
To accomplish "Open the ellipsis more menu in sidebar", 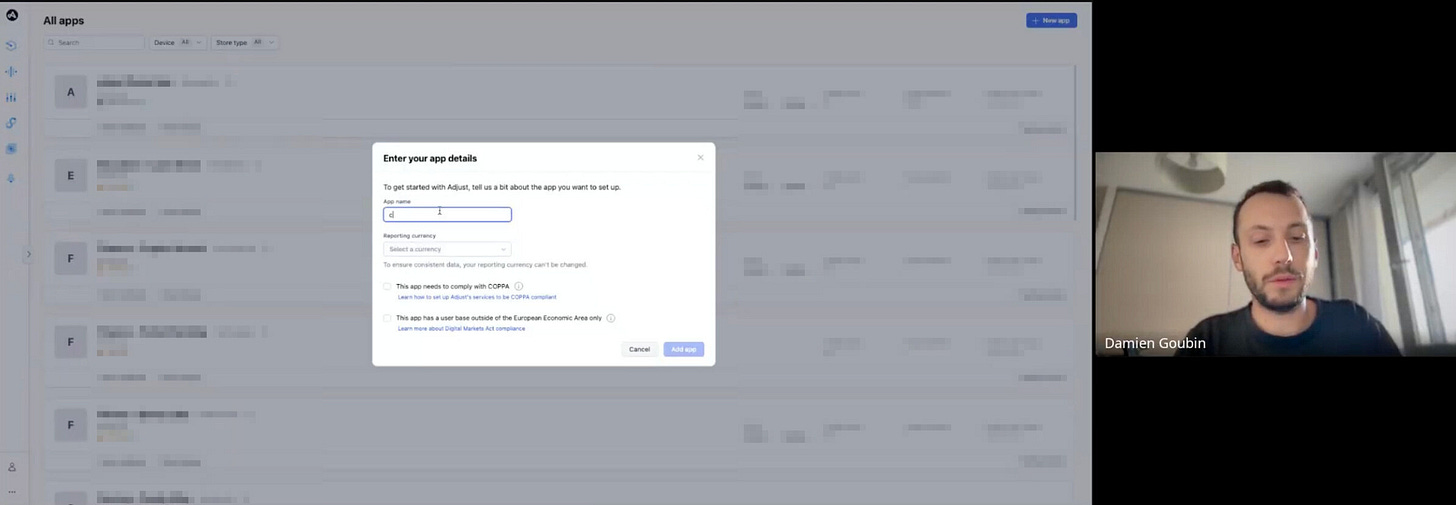I will 12,491.
